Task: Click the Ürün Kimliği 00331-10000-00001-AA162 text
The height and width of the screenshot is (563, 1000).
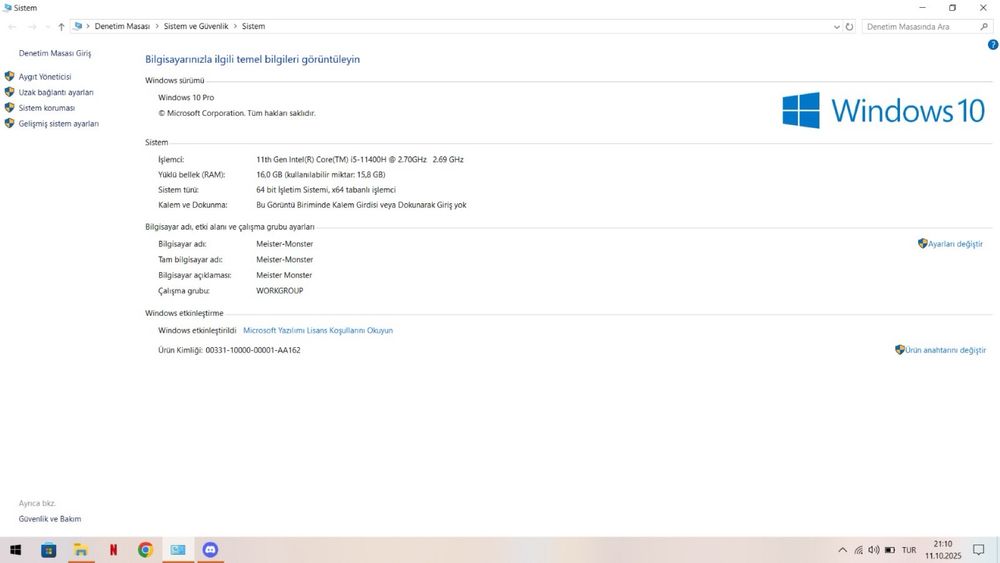Action: tap(229, 350)
